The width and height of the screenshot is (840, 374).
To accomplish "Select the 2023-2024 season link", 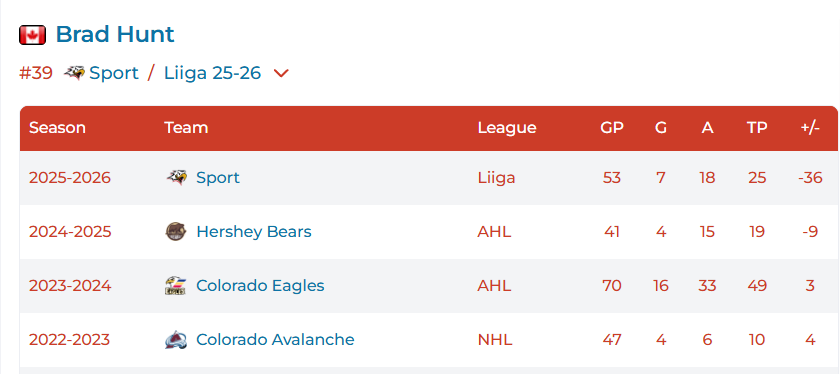I will coord(70,286).
